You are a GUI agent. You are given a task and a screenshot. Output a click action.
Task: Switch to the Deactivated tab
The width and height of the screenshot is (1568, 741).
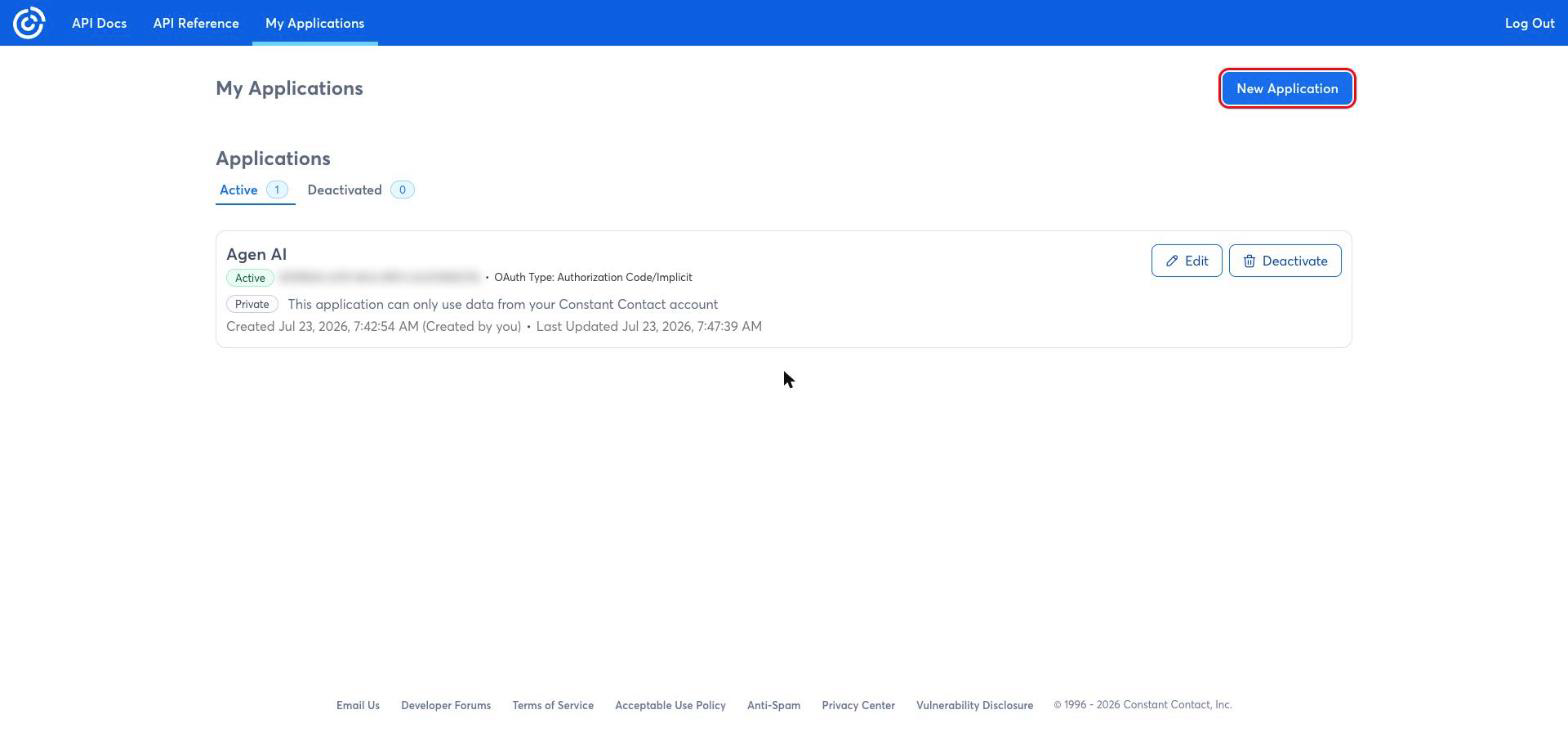click(x=361, y=190)
